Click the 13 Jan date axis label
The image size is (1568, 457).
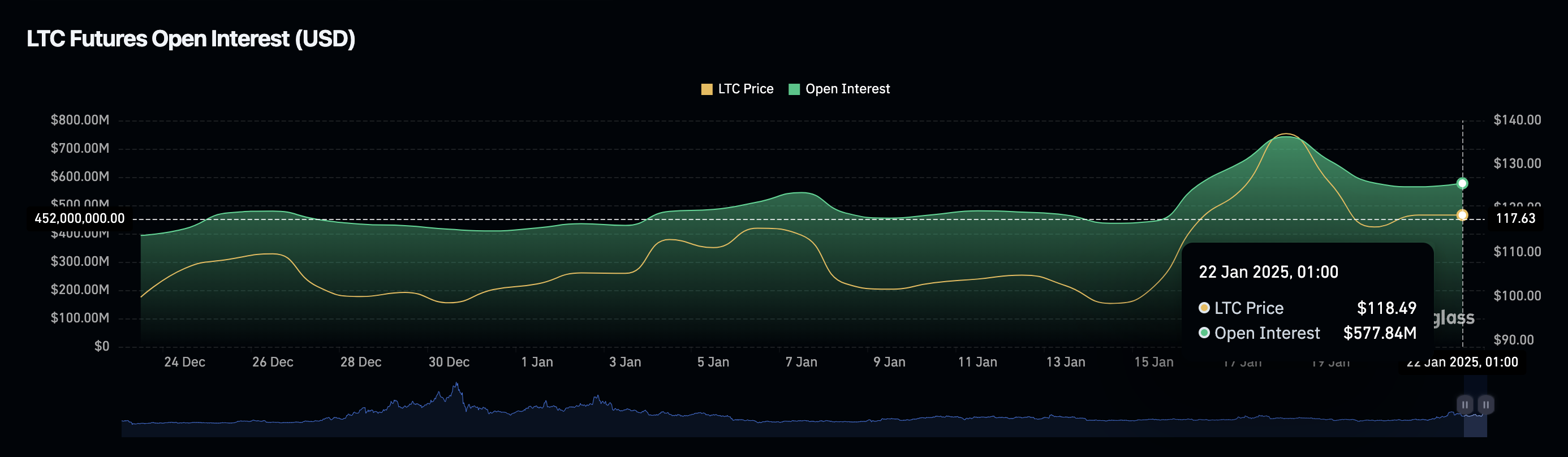coord(1066,362)
